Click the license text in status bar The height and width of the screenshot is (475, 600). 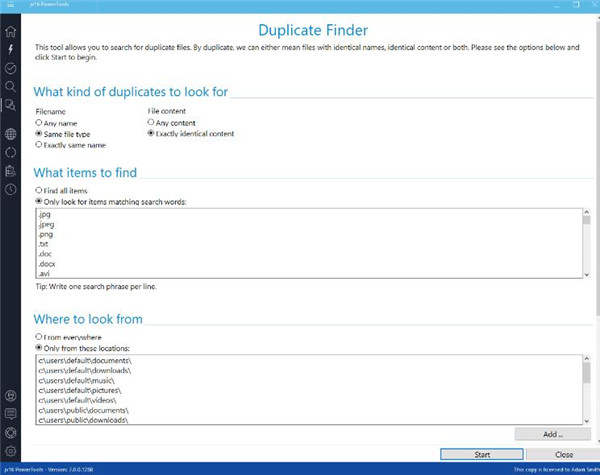556,469
